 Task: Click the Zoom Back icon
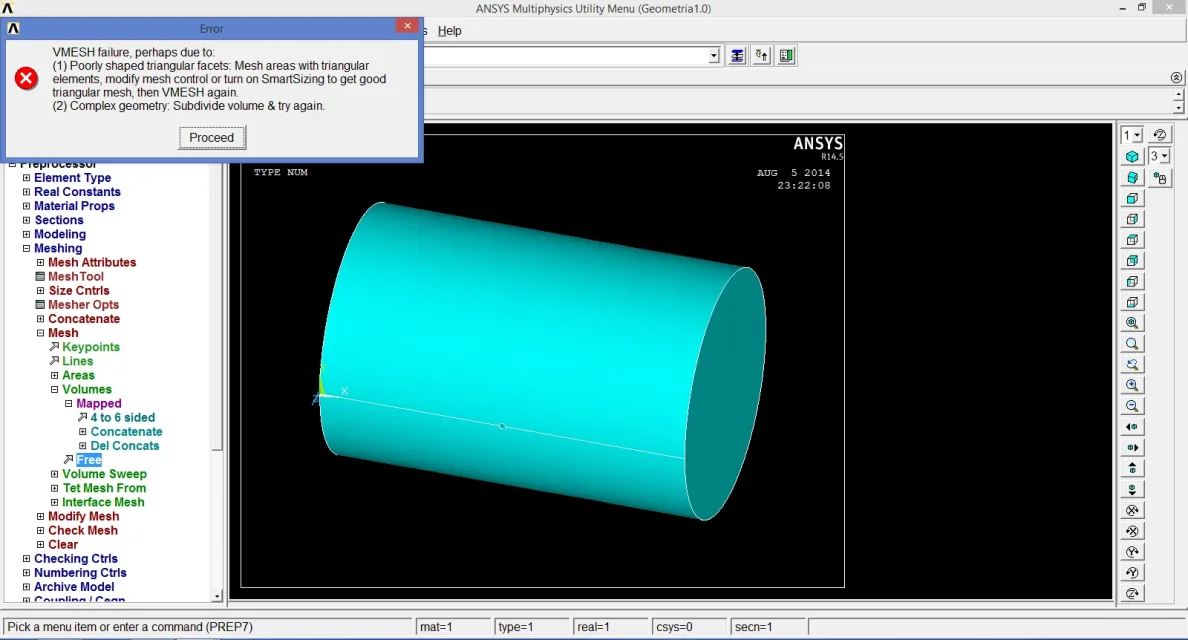[1132, 364]
